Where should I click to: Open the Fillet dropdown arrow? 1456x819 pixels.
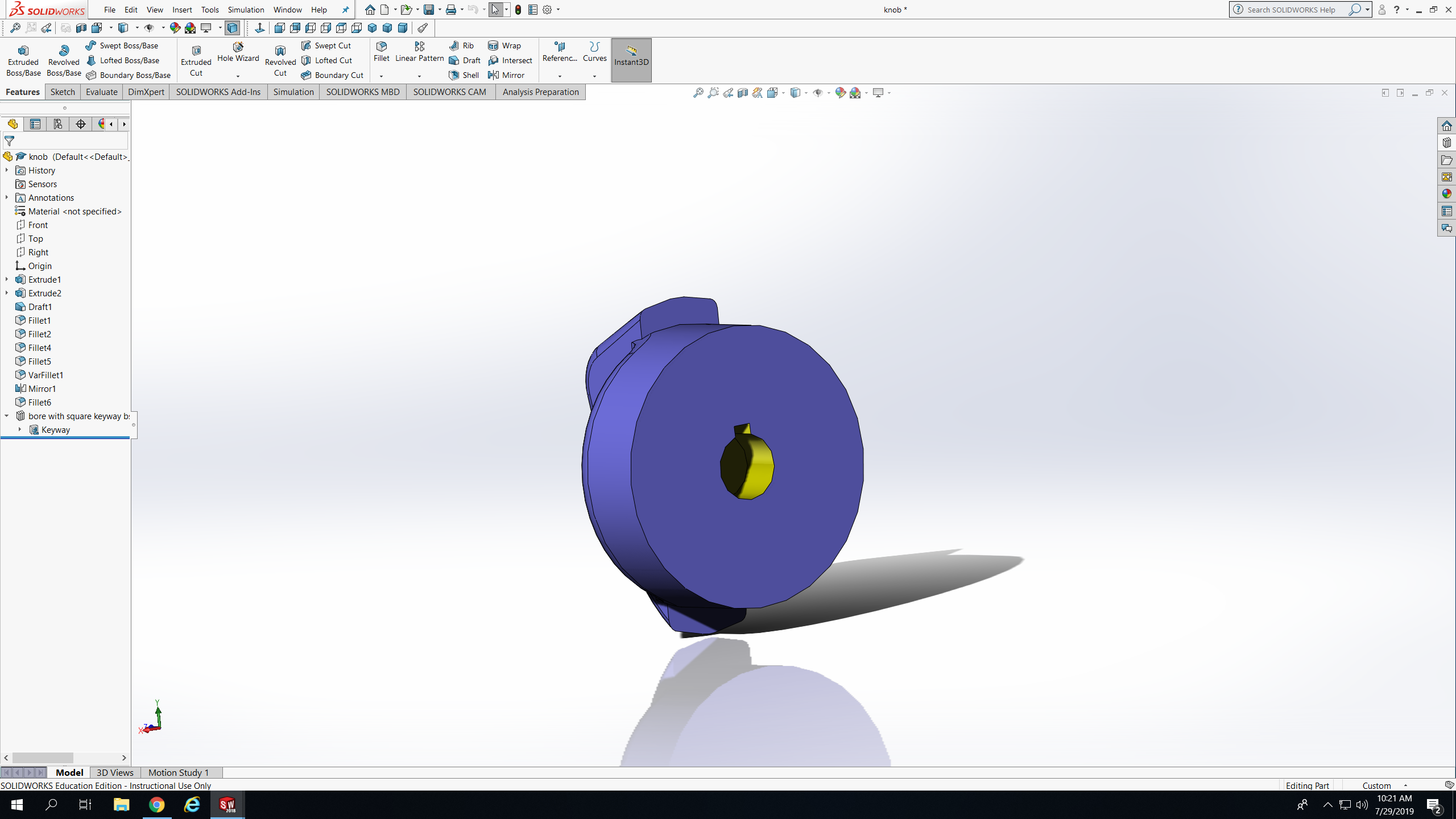381,76
